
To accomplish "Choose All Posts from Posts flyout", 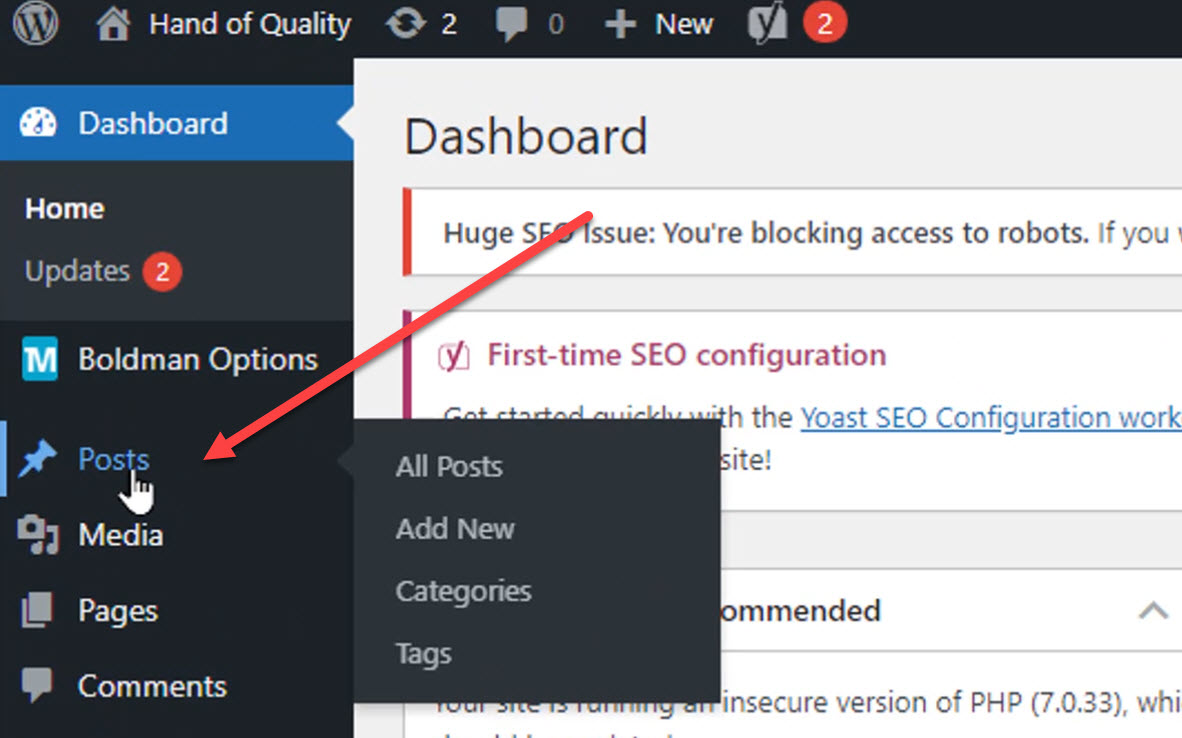I will tap(449, 467).
